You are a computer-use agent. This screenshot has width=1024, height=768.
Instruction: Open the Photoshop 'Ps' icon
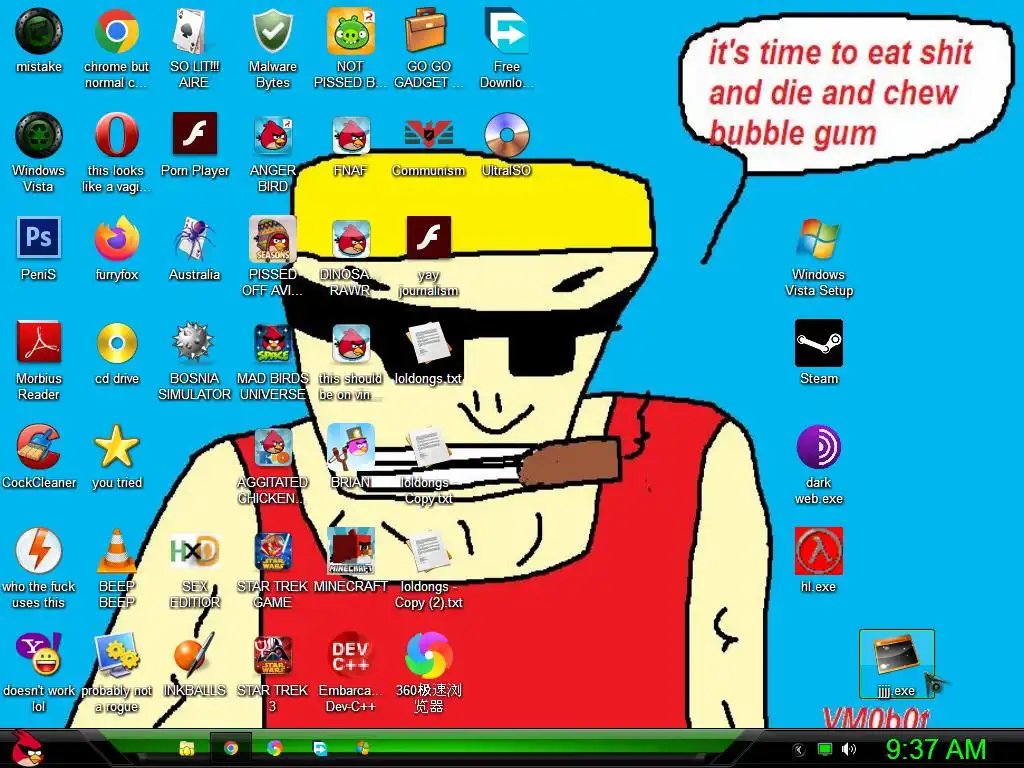point(39,238)
